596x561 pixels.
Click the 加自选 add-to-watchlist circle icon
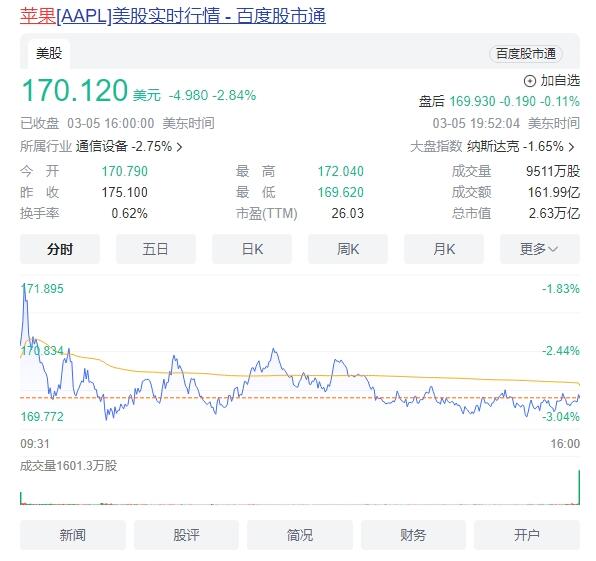point(529,81)
